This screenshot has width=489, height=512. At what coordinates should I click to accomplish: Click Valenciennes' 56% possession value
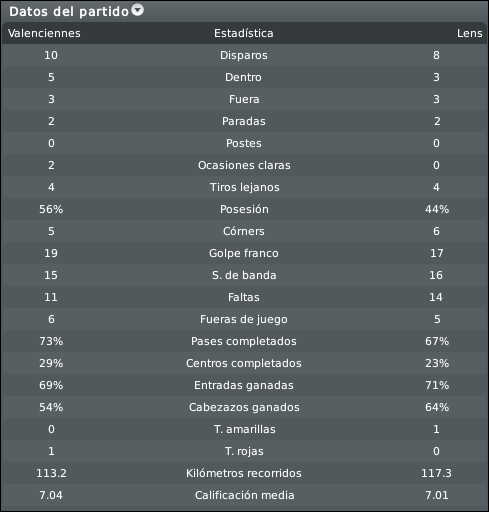[x=51, y=209]
